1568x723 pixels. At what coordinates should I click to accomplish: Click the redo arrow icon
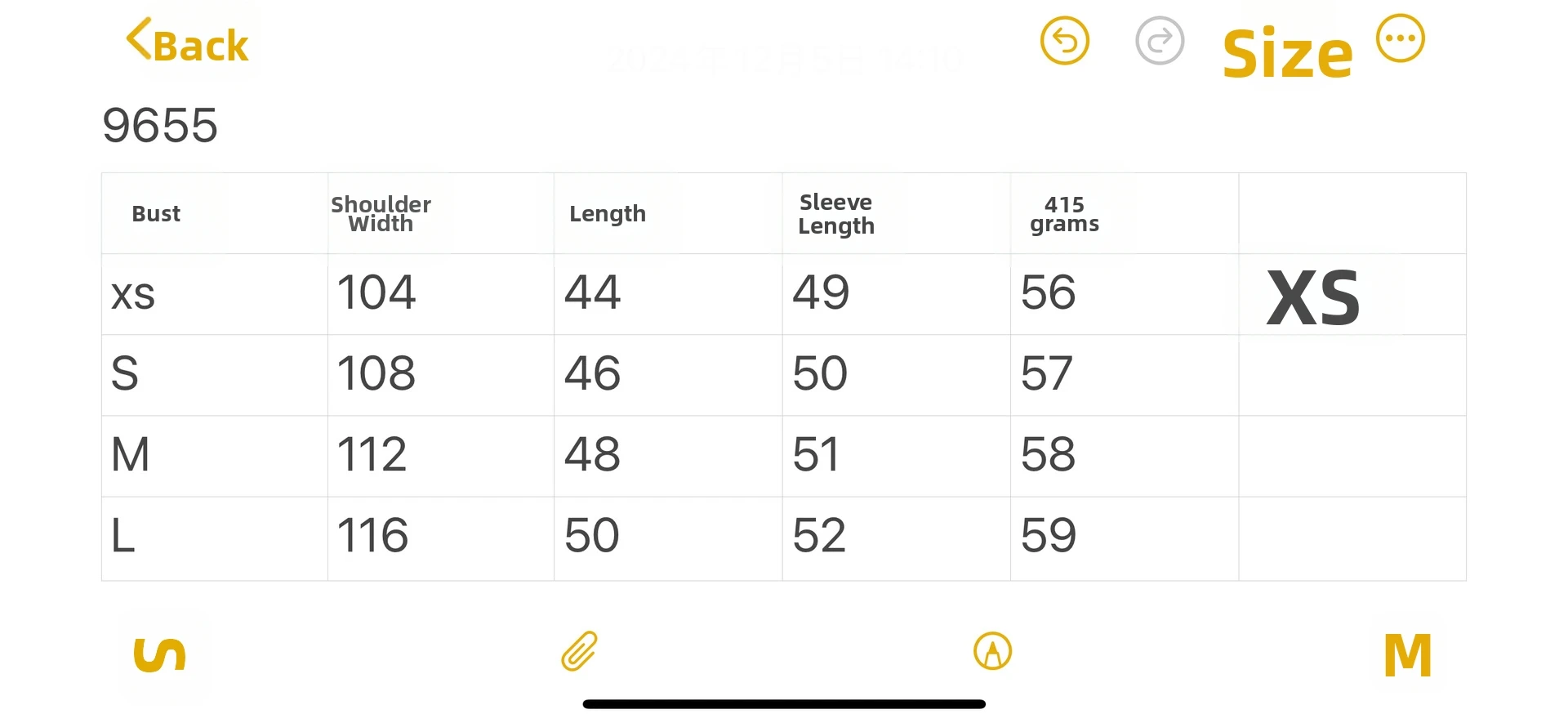click(x=1160, y=40)
